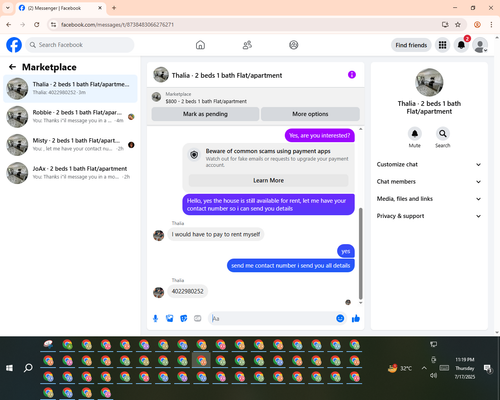Screen dimensions: 500x400
Task: Open Windows taskbar search
Action: click(x=28, y=368)
